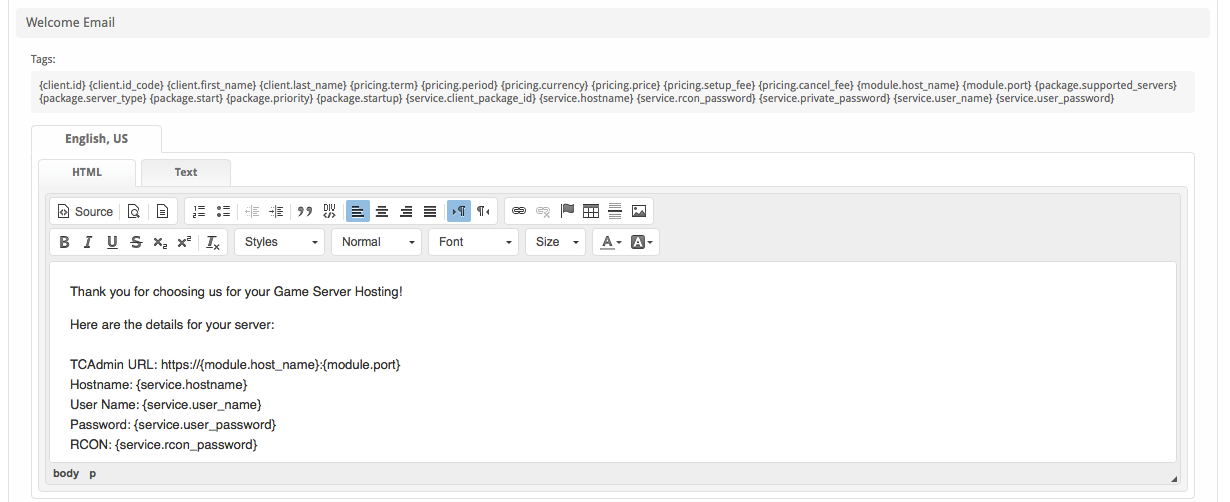This screenshot has height=502, width=1230.
Task: Click the body element path link
Action: [66, 473]
